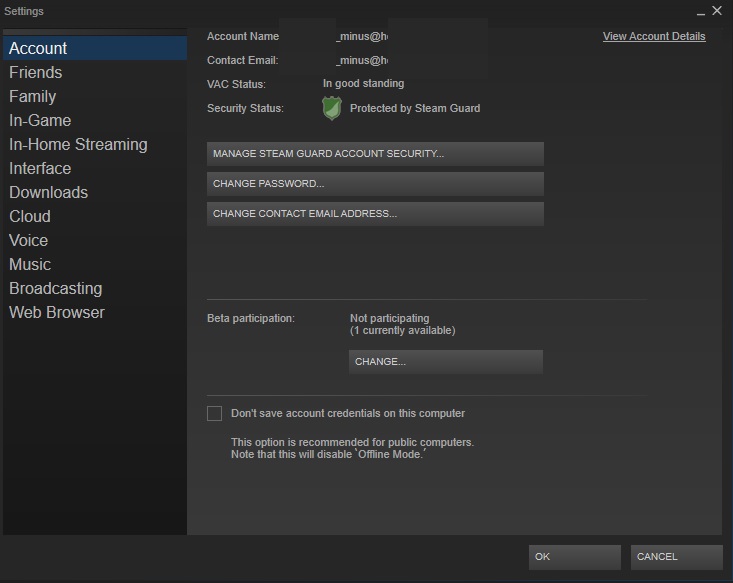Open the Friends settings category

click(x=95, y=72)
